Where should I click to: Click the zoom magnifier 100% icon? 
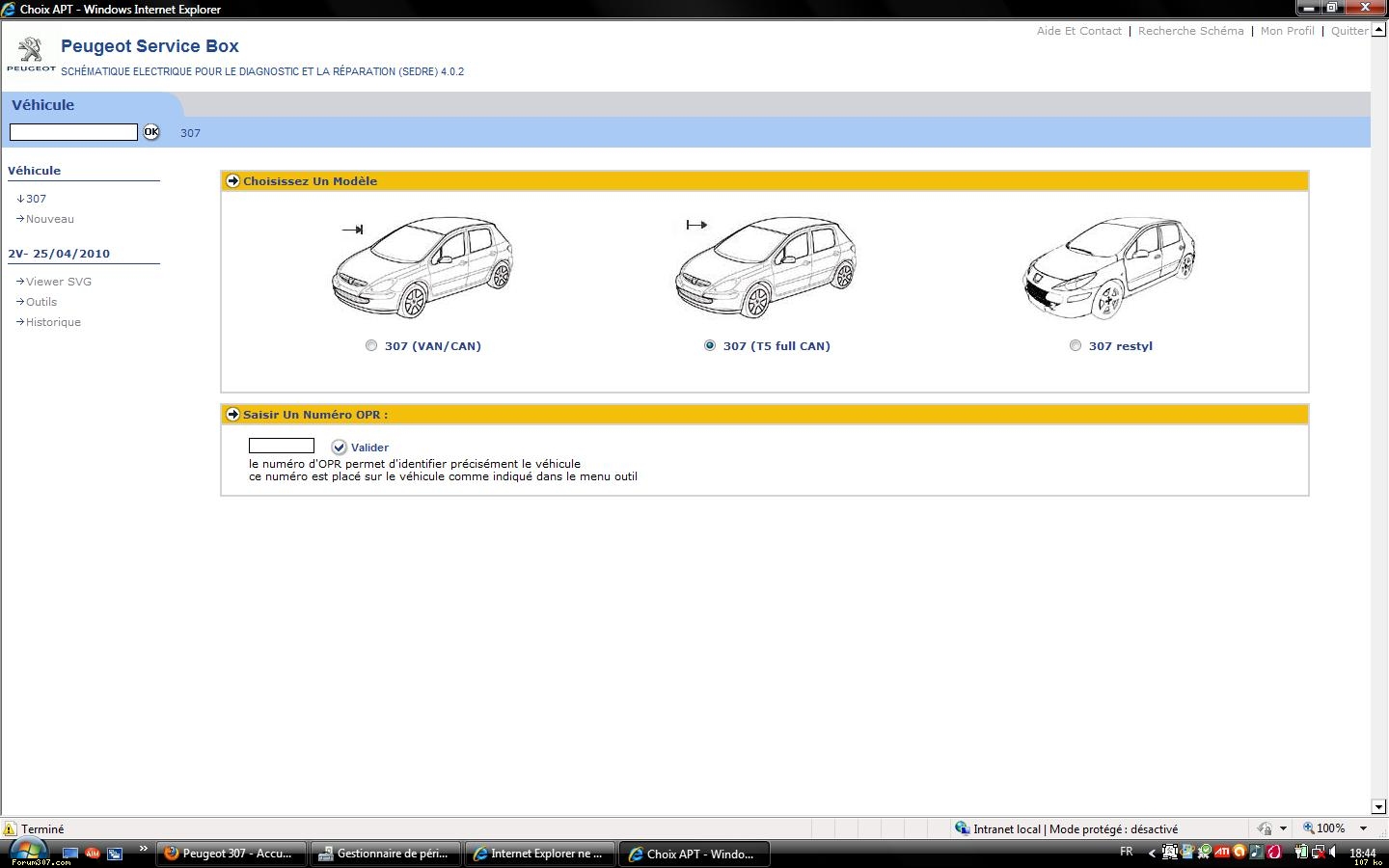point(1309,828)
